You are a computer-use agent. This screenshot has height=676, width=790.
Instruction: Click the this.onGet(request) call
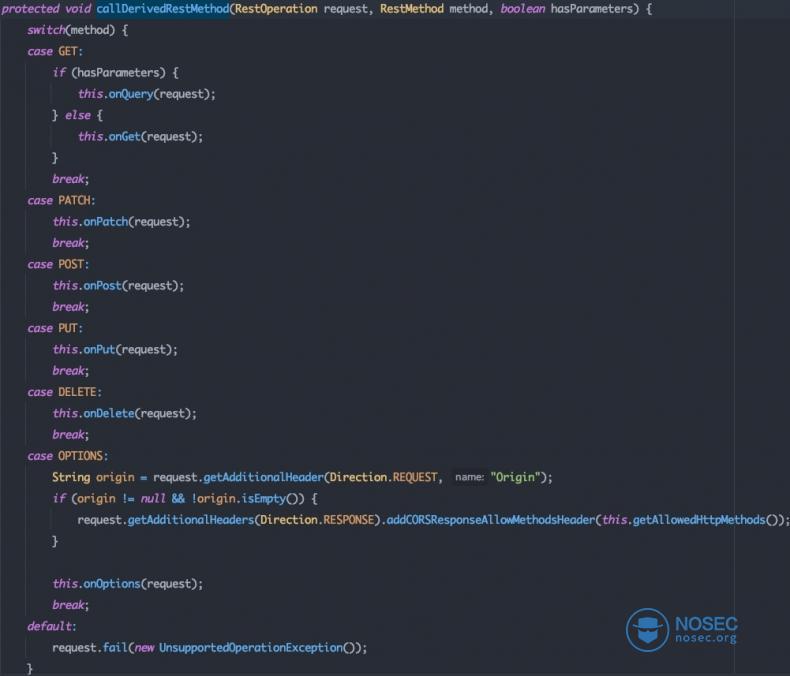click(141, 137)
